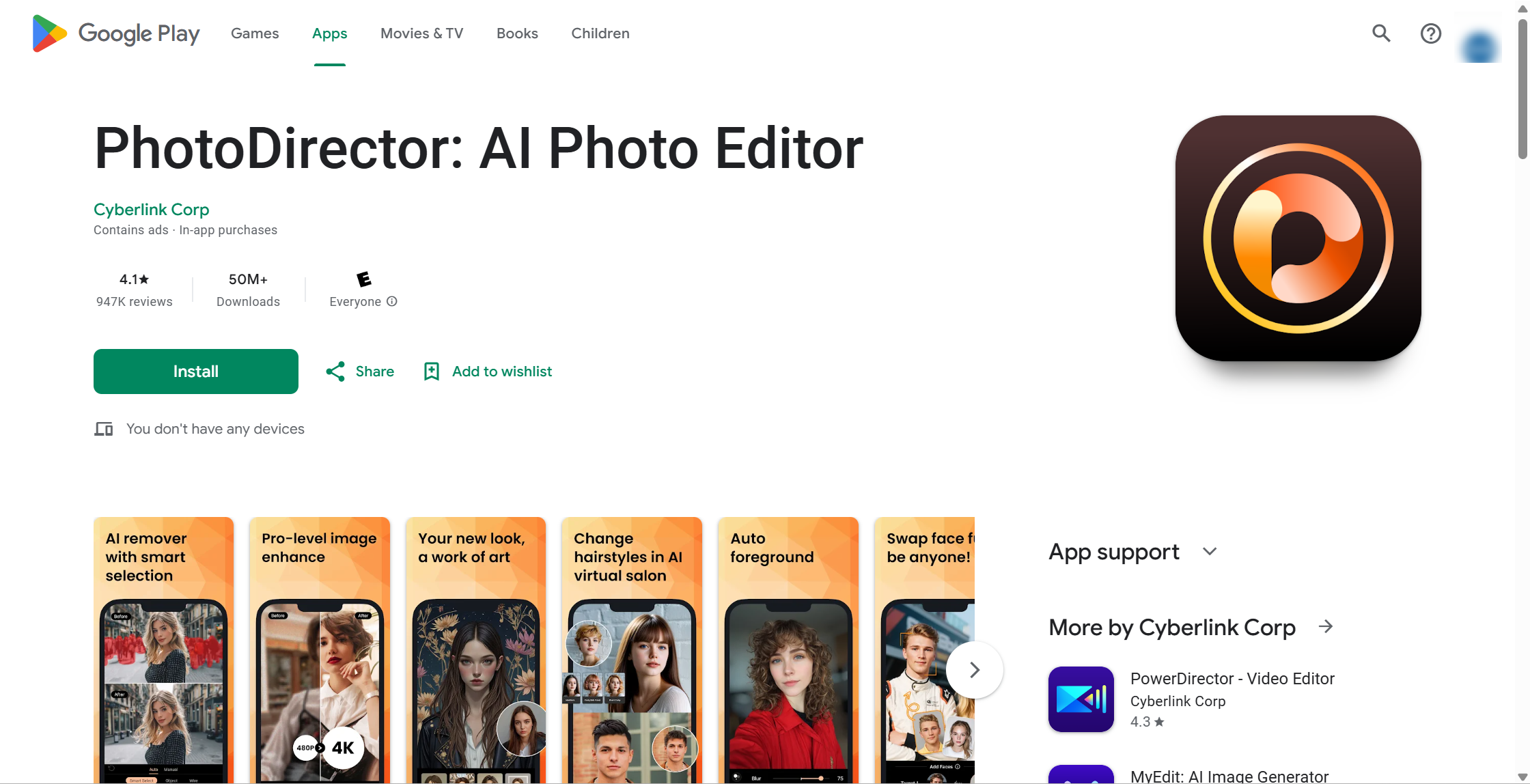Open the Books tab
Screen dimensions: 1530x784
pos(517,33)
